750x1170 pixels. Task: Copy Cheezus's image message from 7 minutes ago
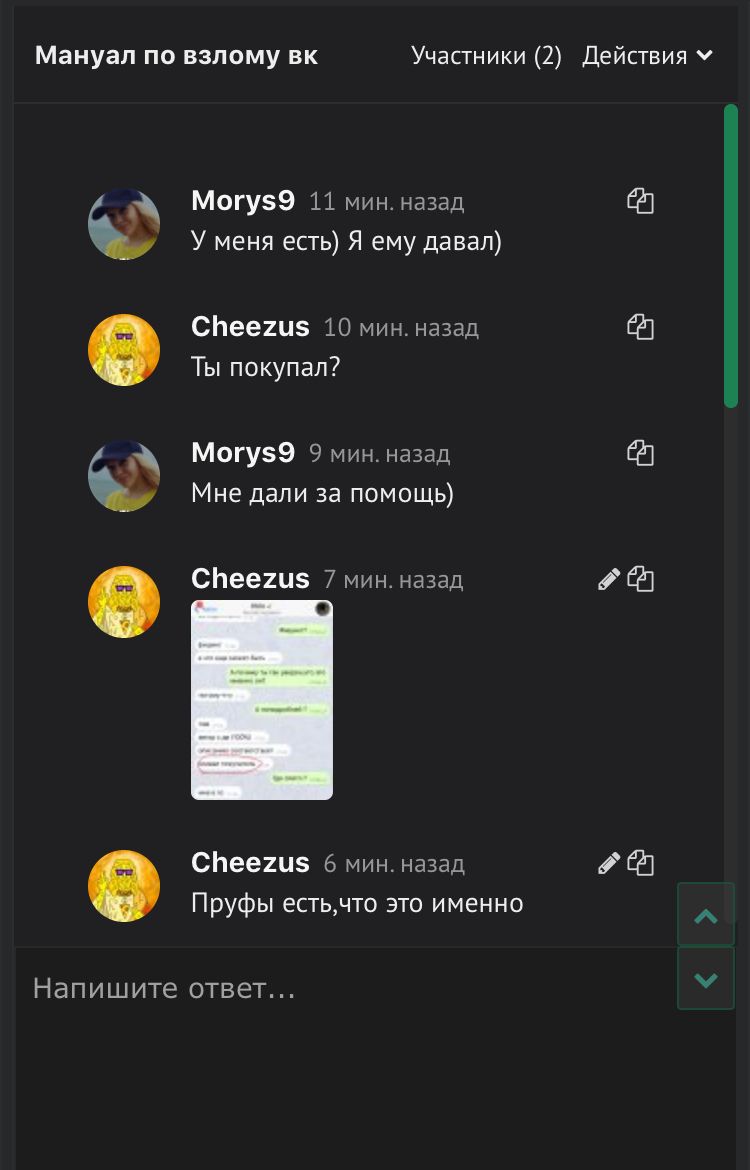[x=640, y=580]
